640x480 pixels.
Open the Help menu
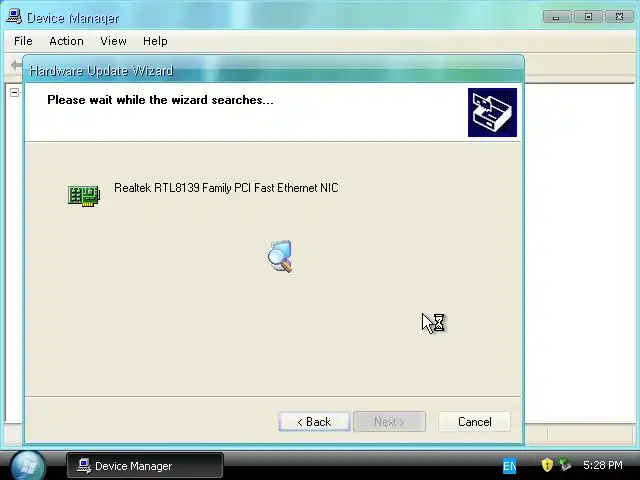tap(155, 41)
